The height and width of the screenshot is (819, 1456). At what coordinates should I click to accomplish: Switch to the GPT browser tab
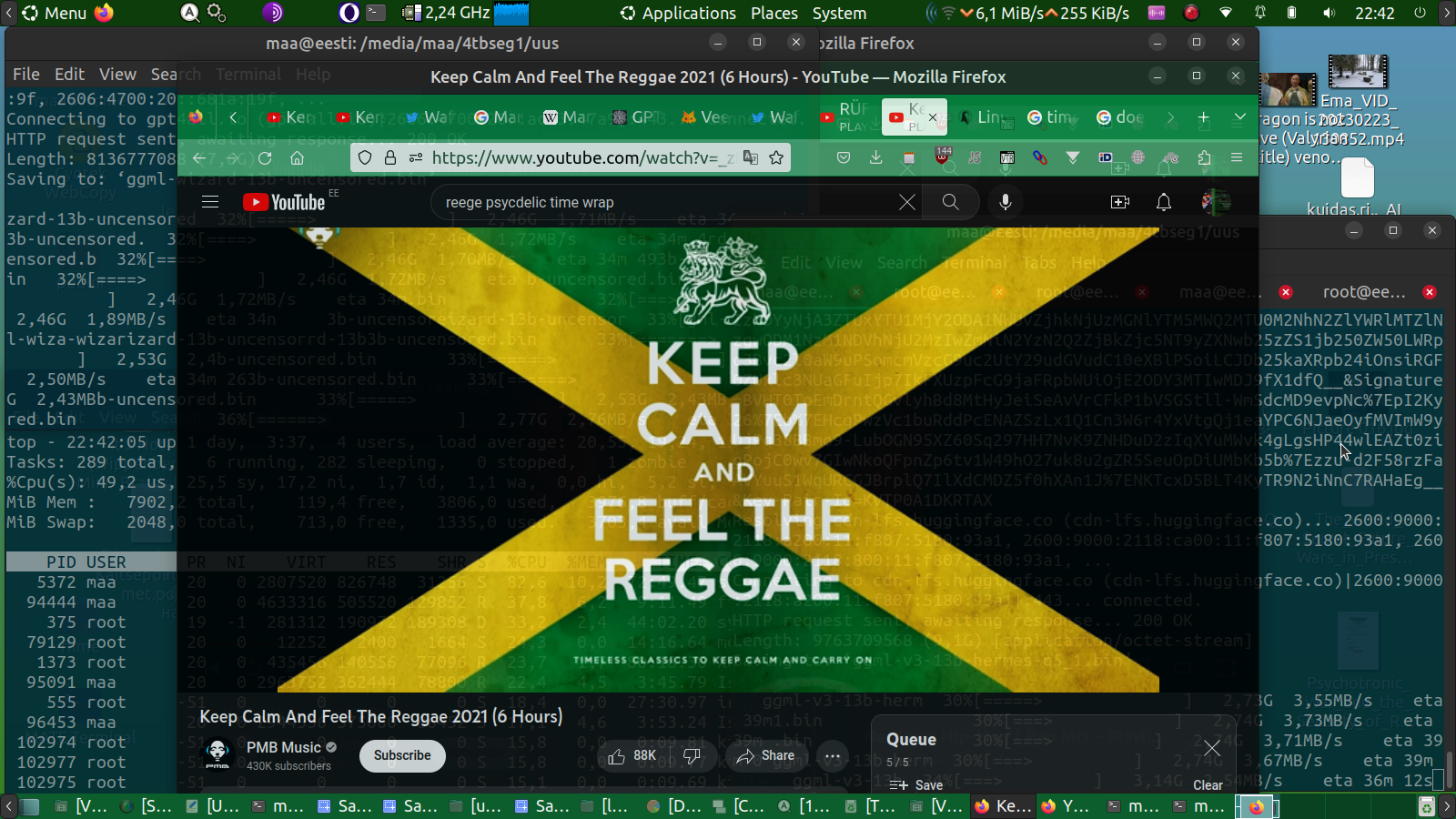pos(636,117)
